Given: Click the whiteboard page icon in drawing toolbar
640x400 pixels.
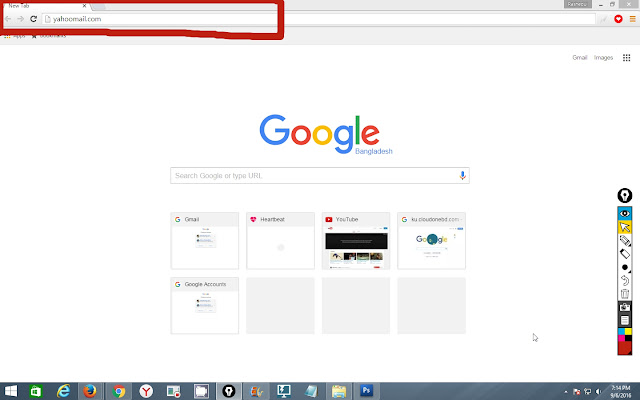Looking at the screenshot, I should pos(624,320).
